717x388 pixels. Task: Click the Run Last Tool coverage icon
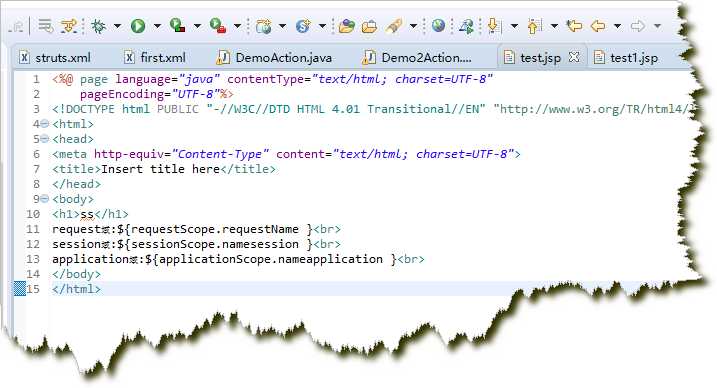[x=177, y=26]
